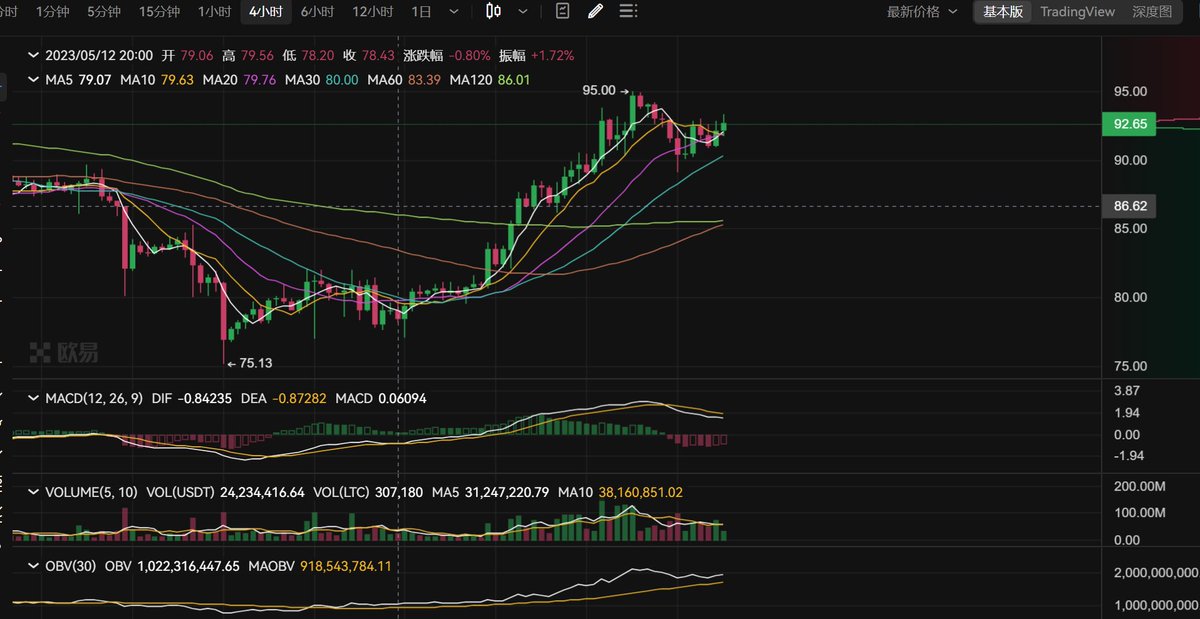
Task: Click the MA5 79.07 legend value
Action: point(77,79)
